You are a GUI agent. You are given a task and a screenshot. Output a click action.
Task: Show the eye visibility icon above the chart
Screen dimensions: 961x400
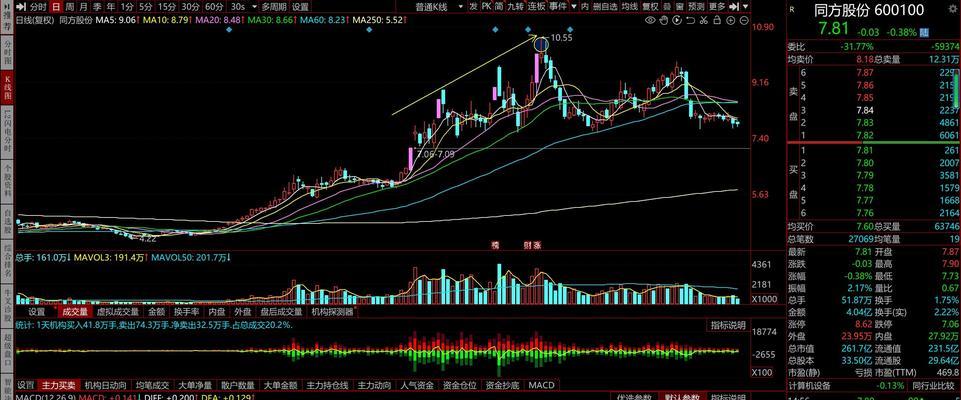point(651,20)
